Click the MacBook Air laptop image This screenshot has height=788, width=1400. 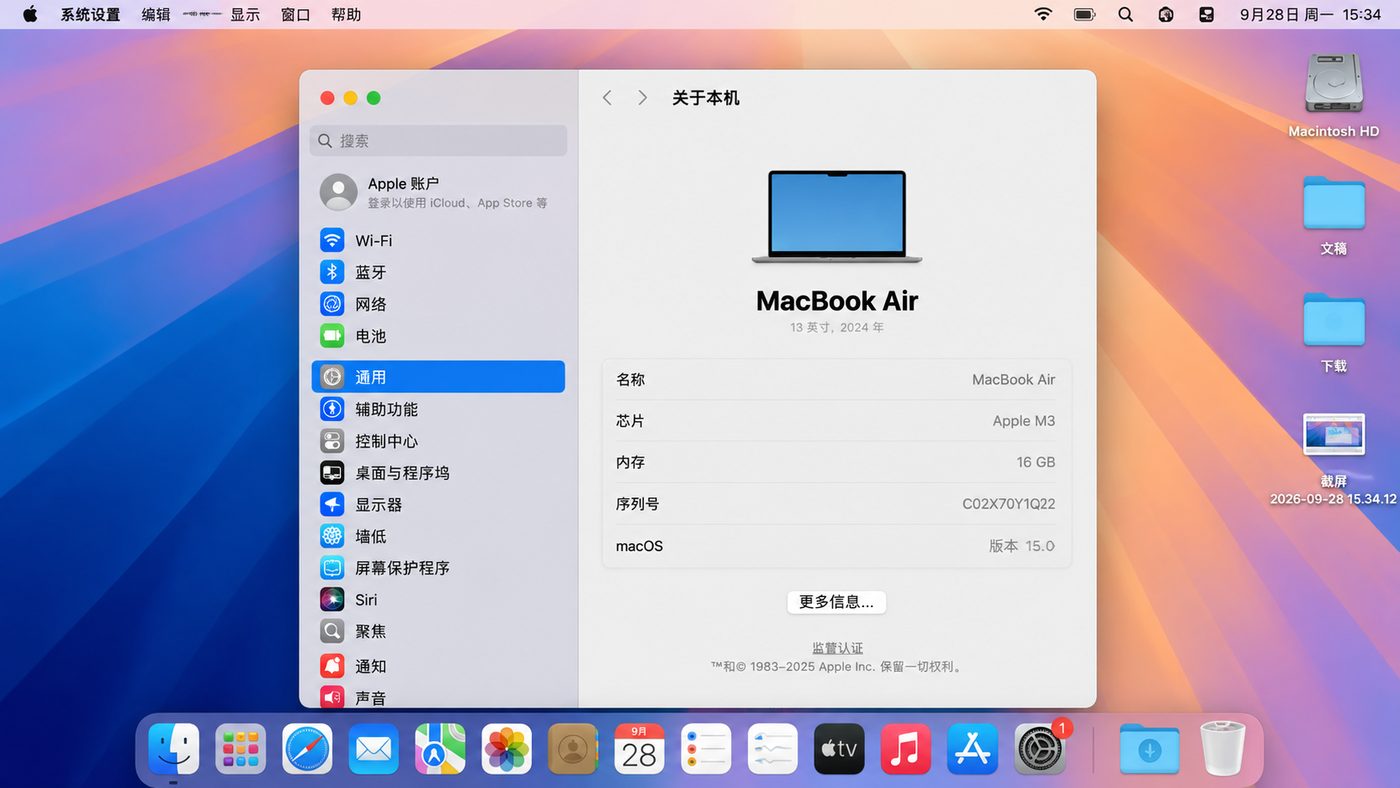point(837,217)
